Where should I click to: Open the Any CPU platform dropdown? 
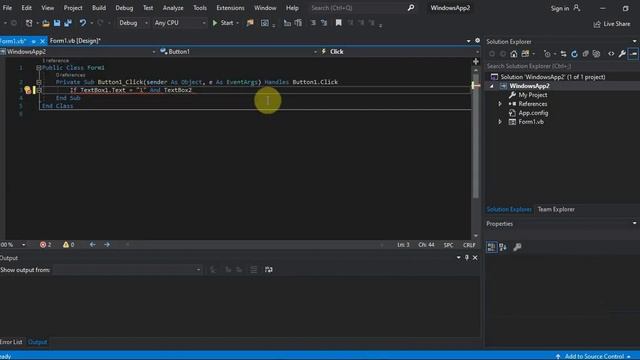tap(180, 23)
